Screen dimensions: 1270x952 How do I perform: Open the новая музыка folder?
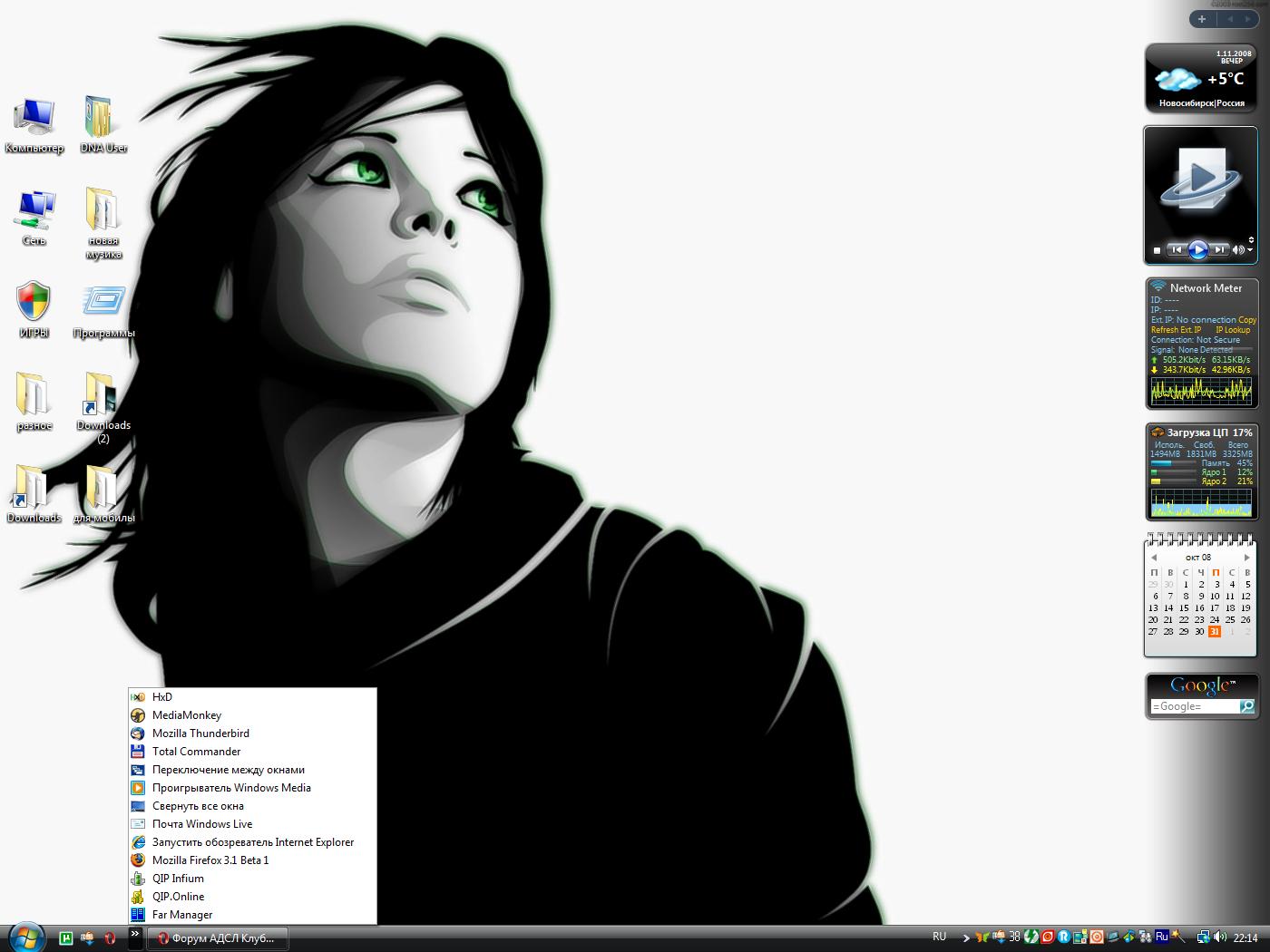click(103, 223)
